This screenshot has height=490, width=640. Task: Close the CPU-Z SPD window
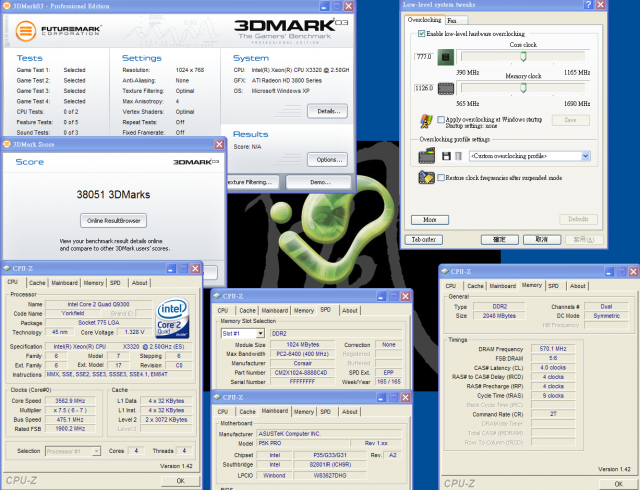tap(405, 296)
